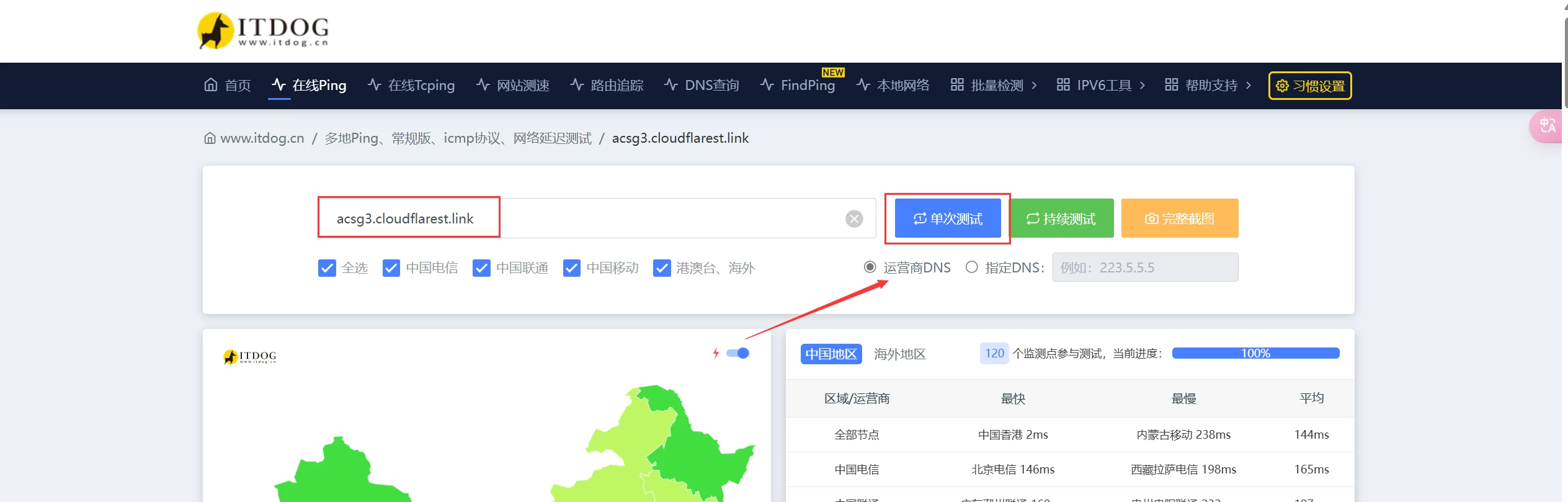Click ITDOG watermark logo on map
1568x502 pixels.
point(249,357)
